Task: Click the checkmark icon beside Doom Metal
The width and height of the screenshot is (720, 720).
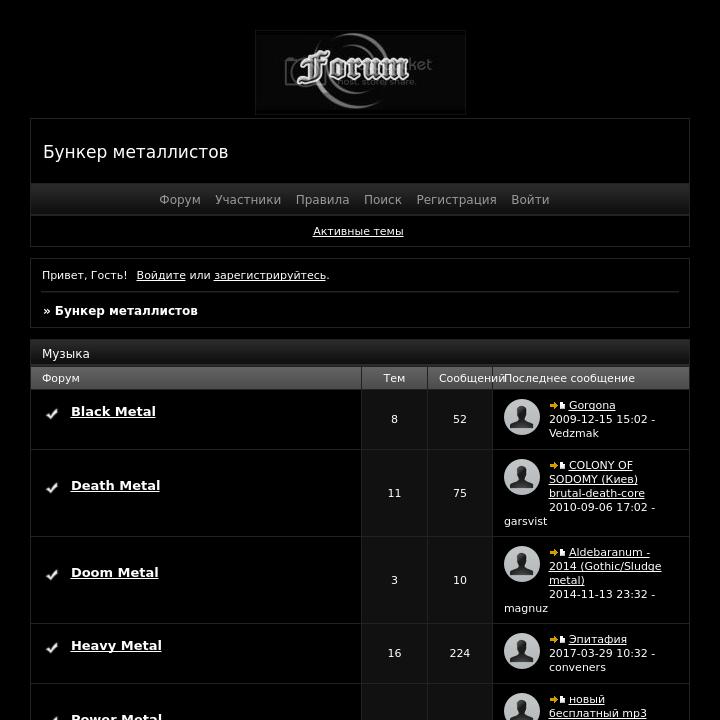Action: pos(52,574)
